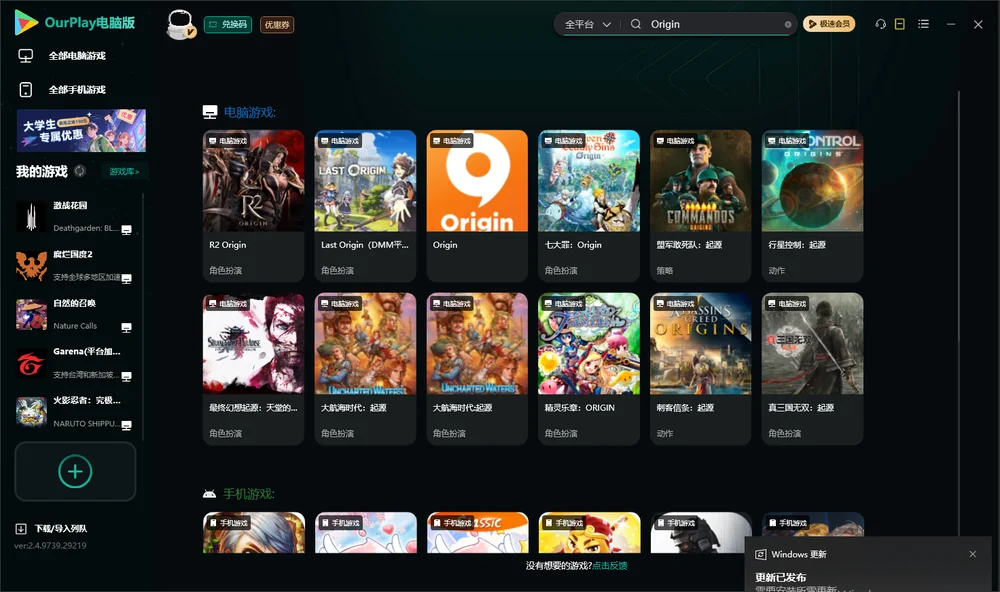Open the 大航海时代: 起源 card with colon

365,368
